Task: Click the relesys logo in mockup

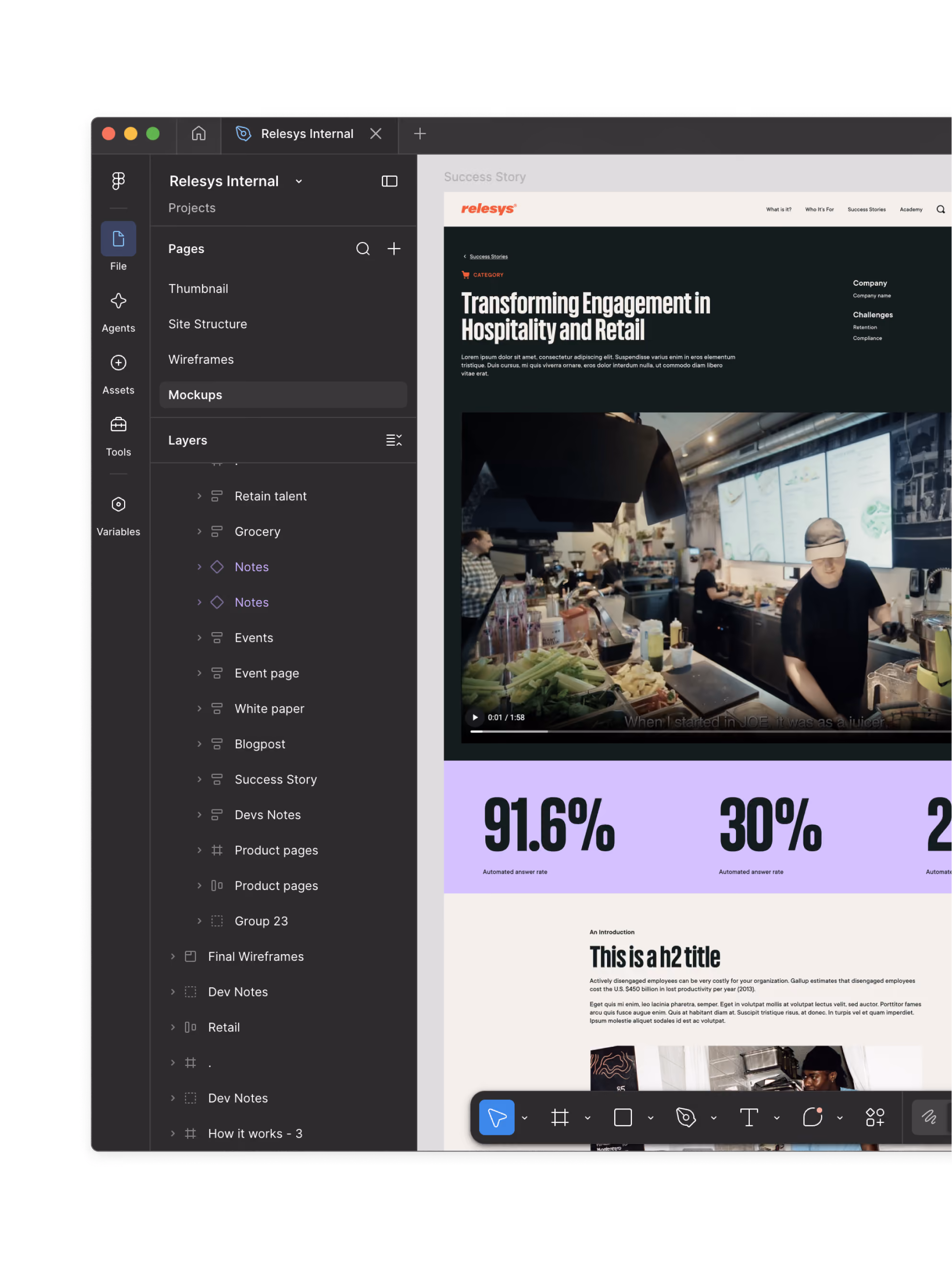Action: pos(489,209)
